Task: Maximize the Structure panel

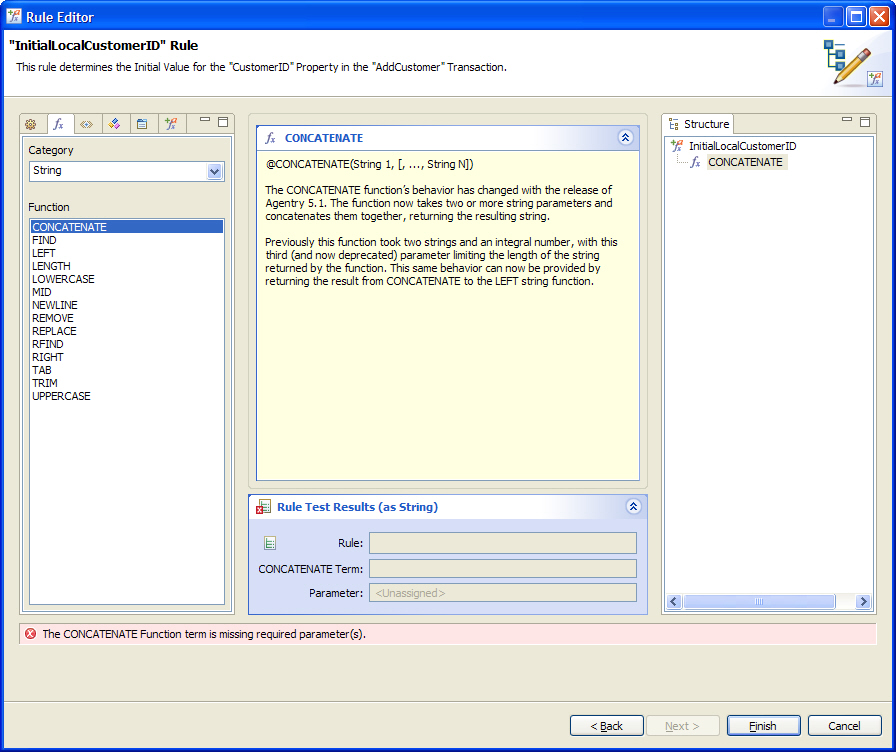Action: point(865,121)
